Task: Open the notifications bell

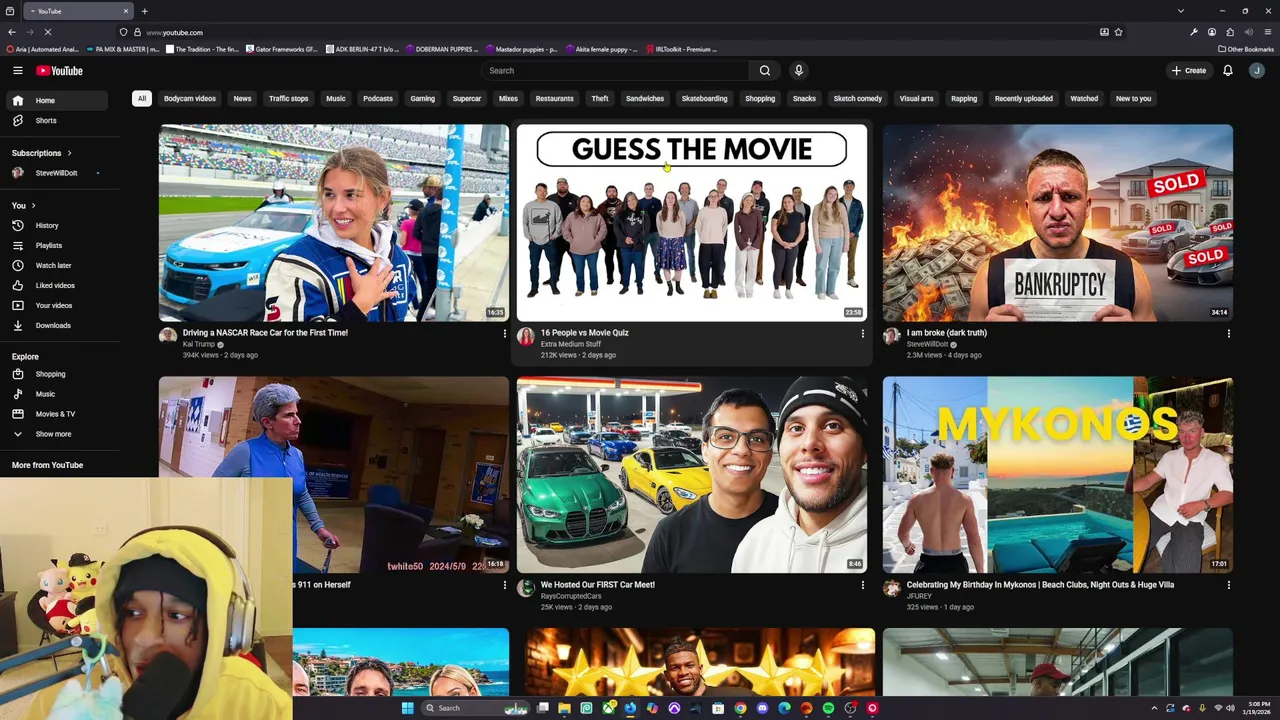Action: click(x=1228, y=71)
